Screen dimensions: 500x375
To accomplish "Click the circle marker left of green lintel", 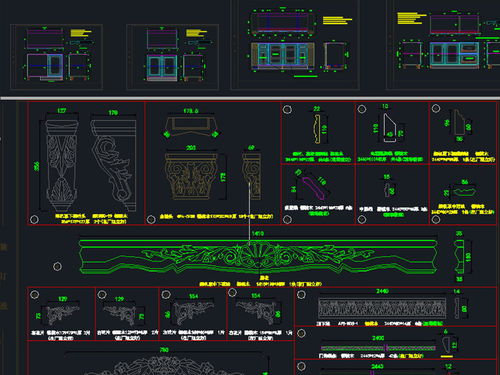I will click(57, 266).
